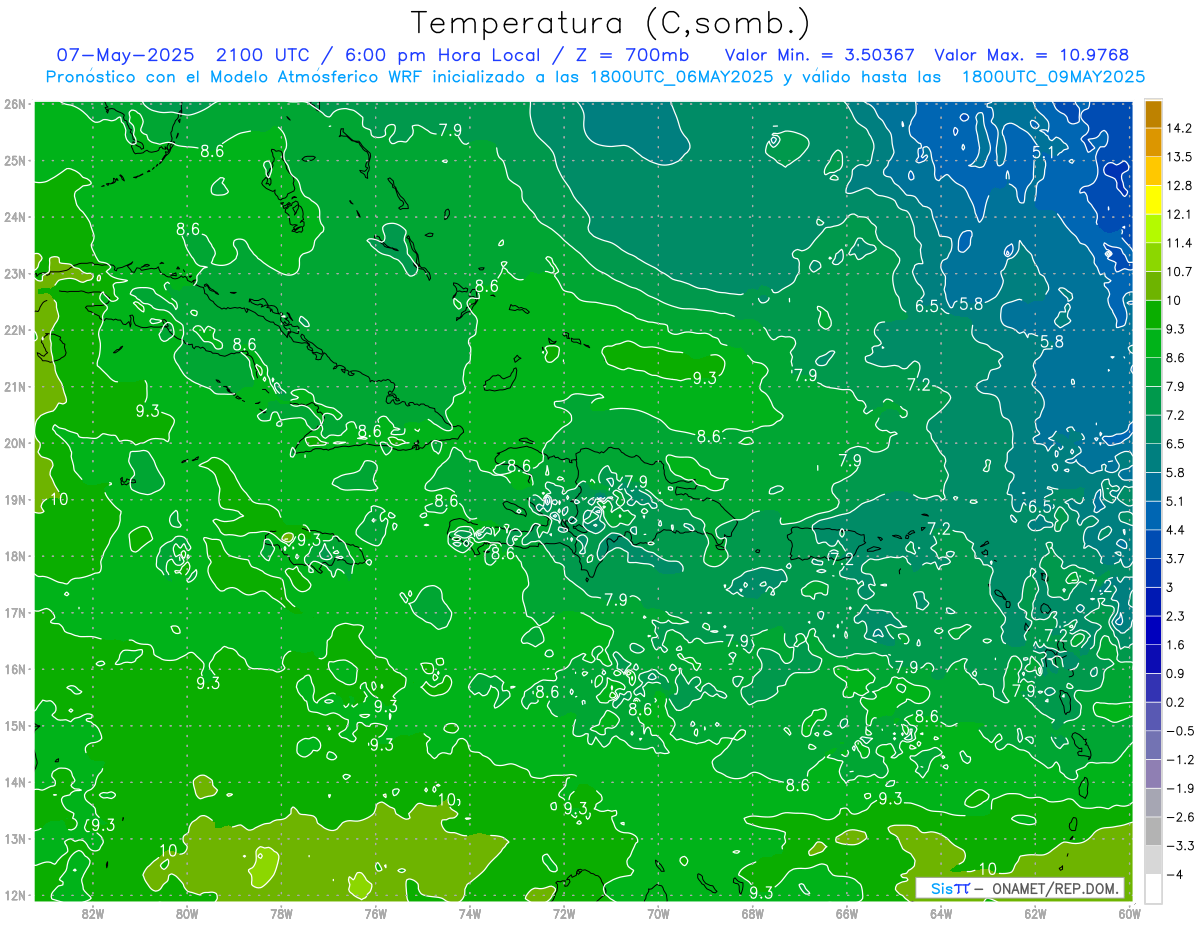Click the 78W longitude axis label
Image resolution: width=1200 pixels, height=927 pixels.
(x=281, y=912)
